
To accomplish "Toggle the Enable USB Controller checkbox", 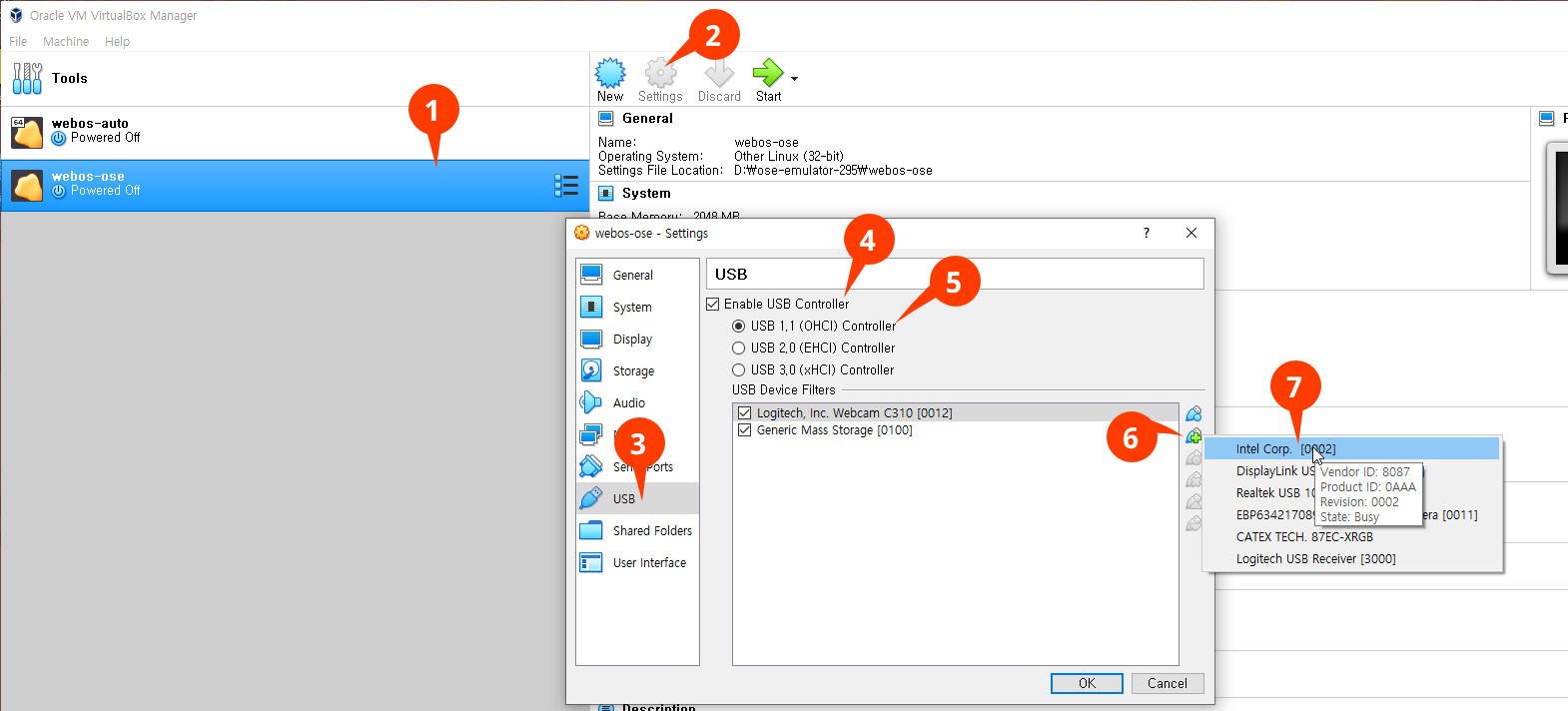I will coord(713,304).
